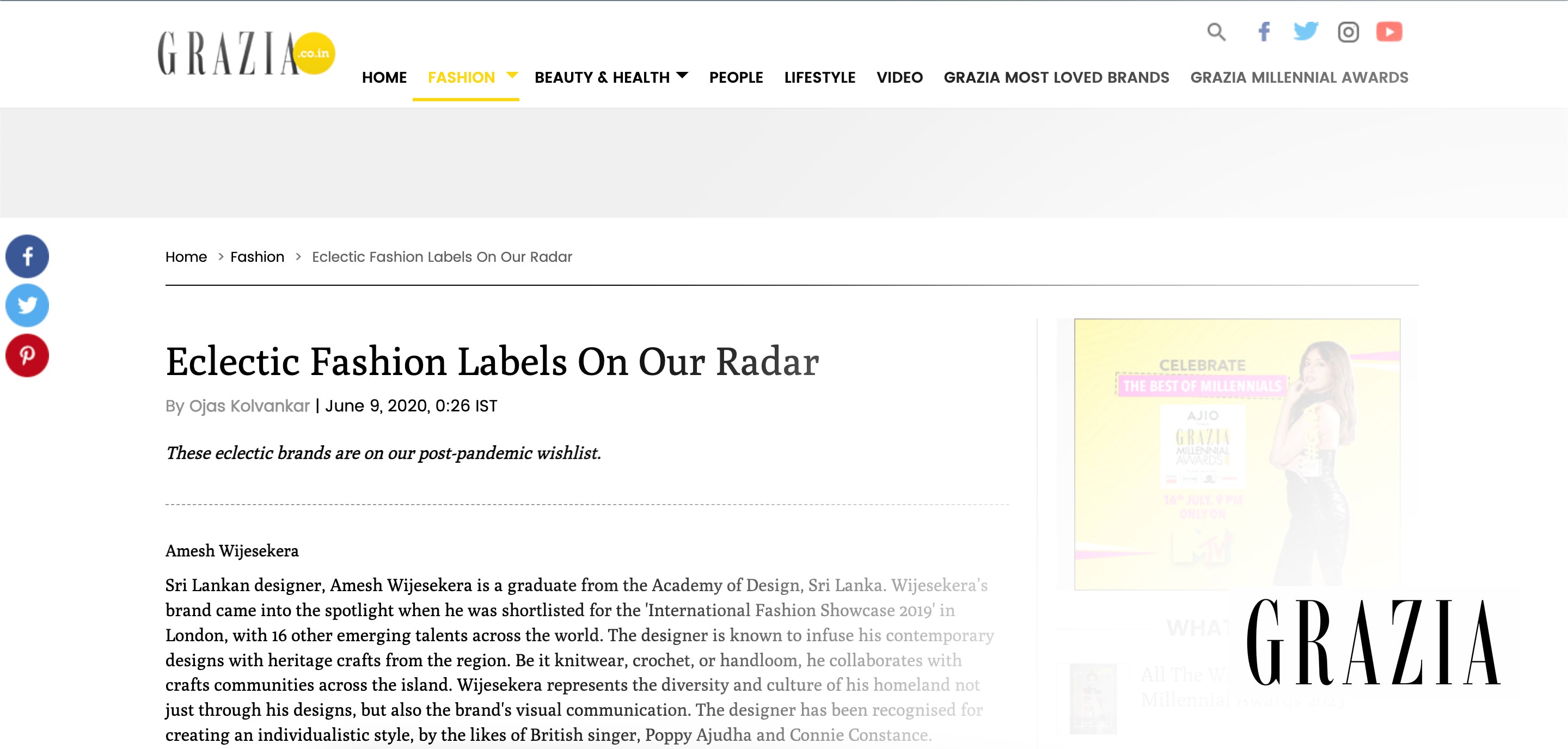
Task: Visit Grazia Millennial Awards page
Action: [1299, 77]
